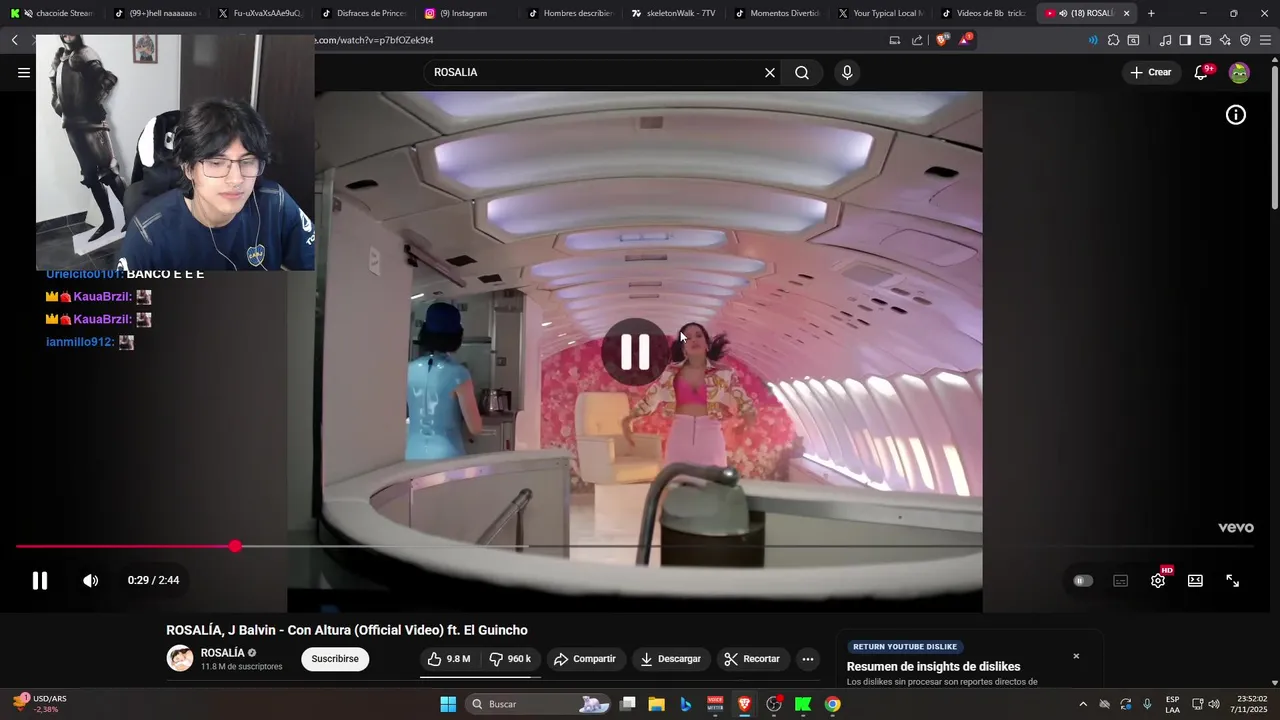Open a new browser tab

[1151, 13]
